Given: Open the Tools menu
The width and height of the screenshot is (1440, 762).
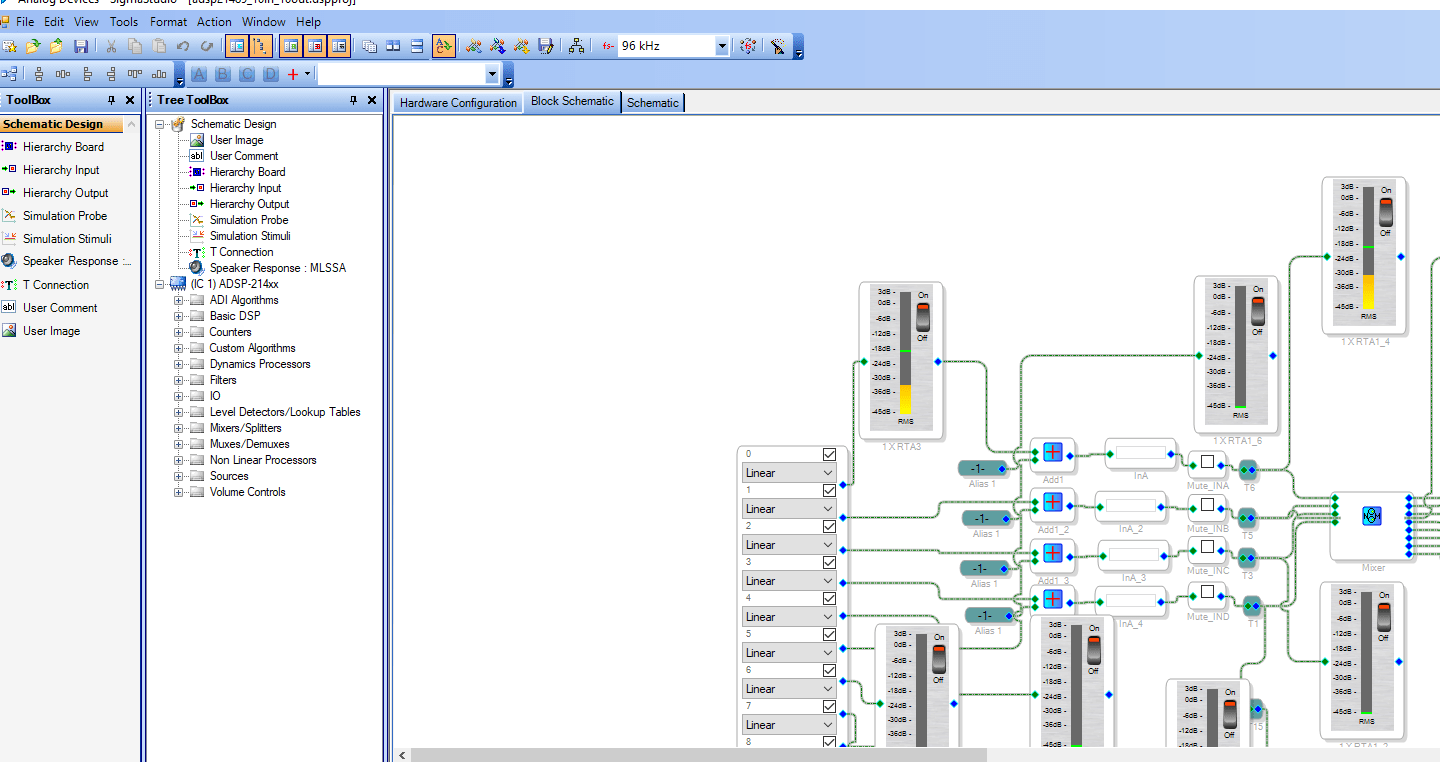Looking at the screenshot, I should click(x=124, y=21).
